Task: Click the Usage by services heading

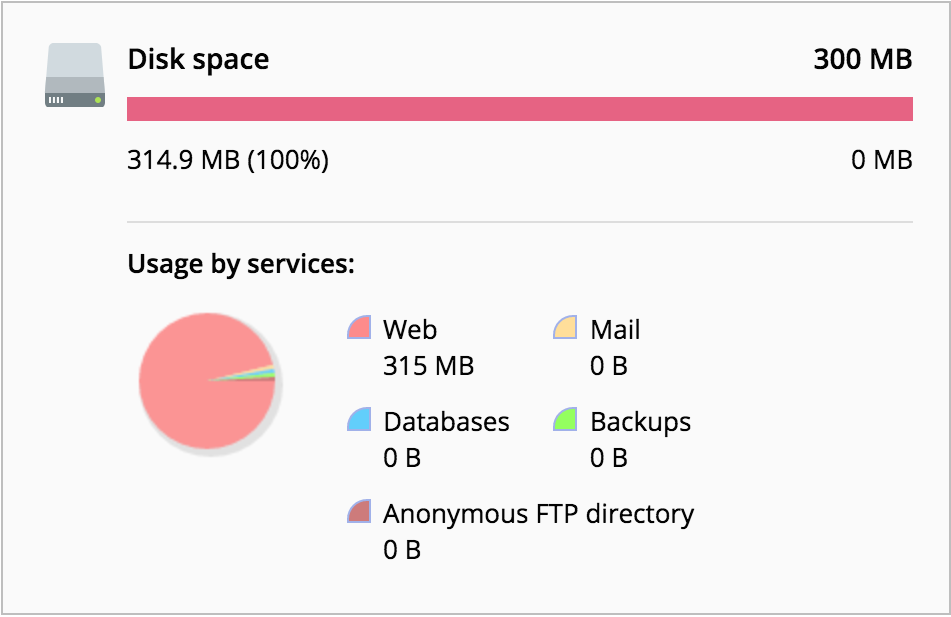Action: coord(241,264)
